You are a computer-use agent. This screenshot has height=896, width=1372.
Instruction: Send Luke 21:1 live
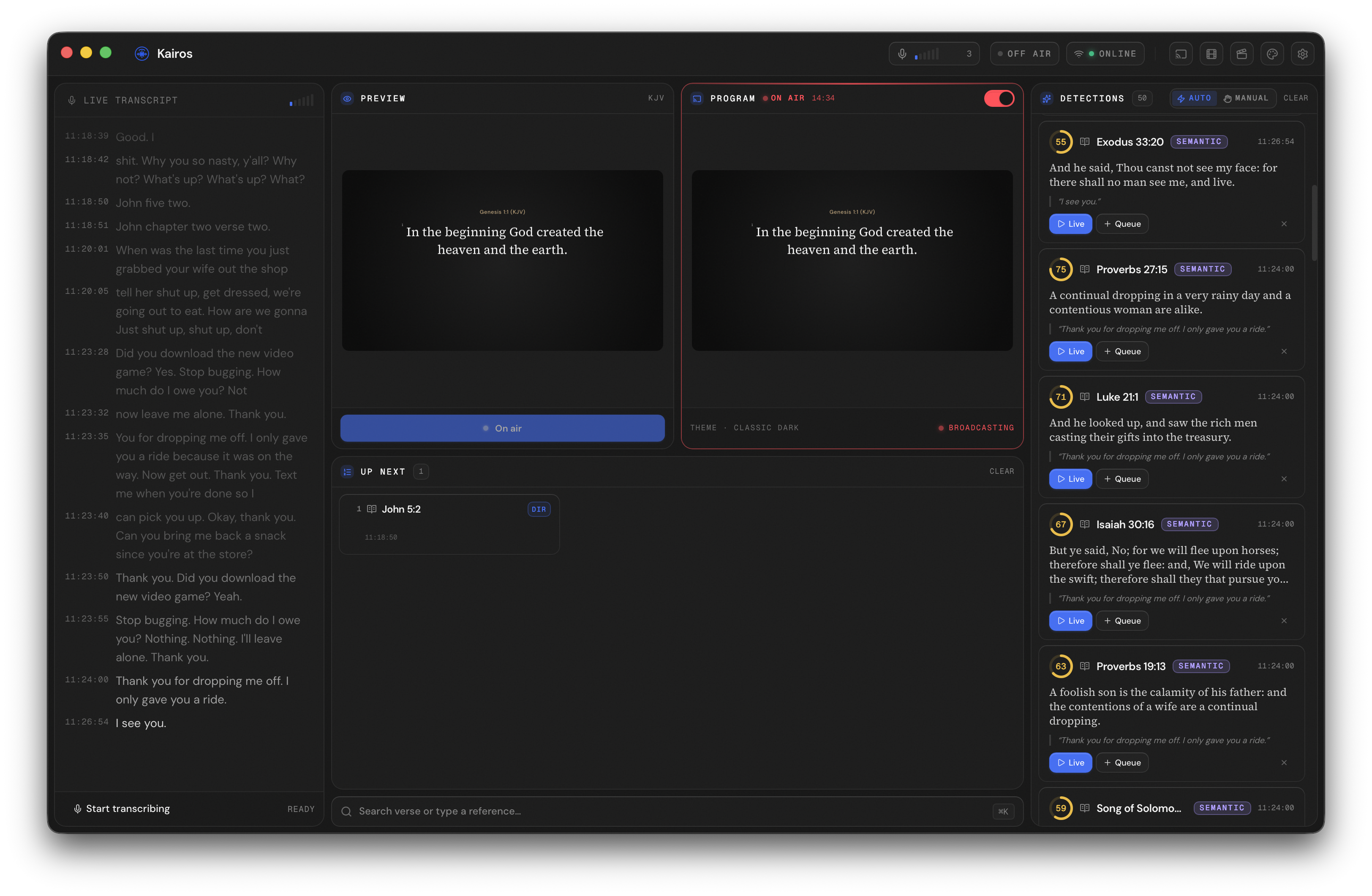pos(1070,479)
